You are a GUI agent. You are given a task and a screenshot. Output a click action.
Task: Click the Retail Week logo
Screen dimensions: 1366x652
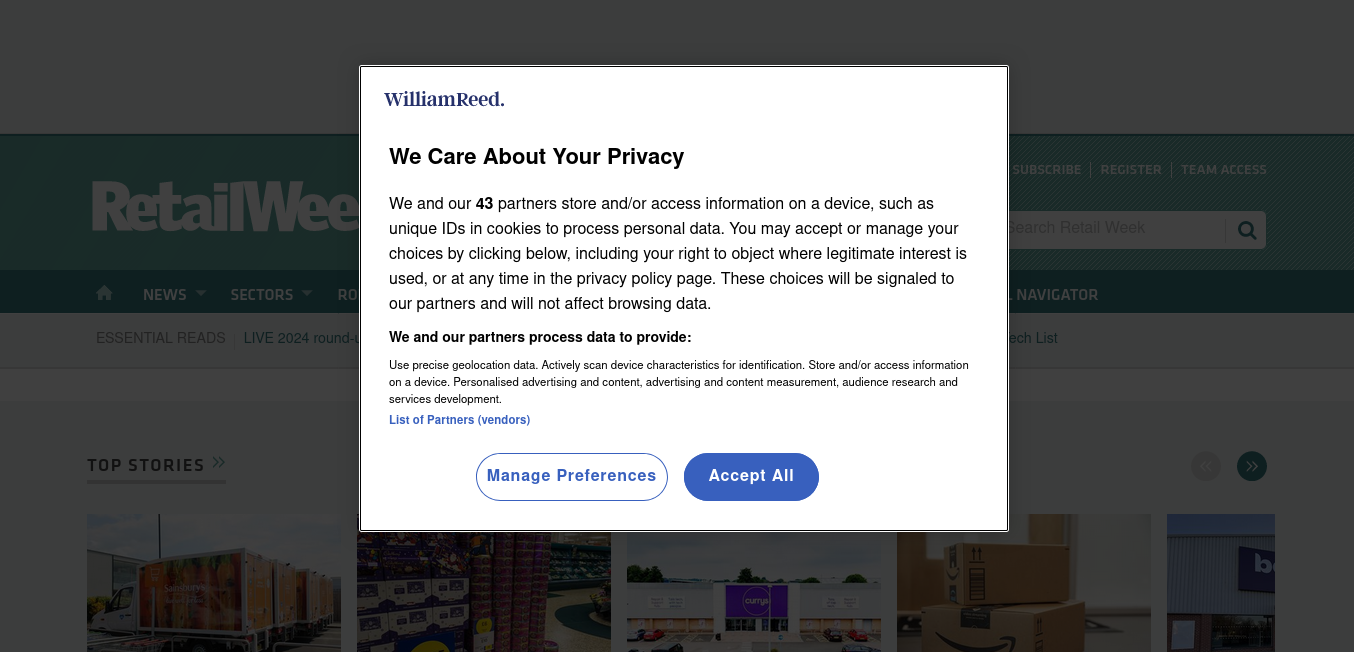(x=225, y=206)
